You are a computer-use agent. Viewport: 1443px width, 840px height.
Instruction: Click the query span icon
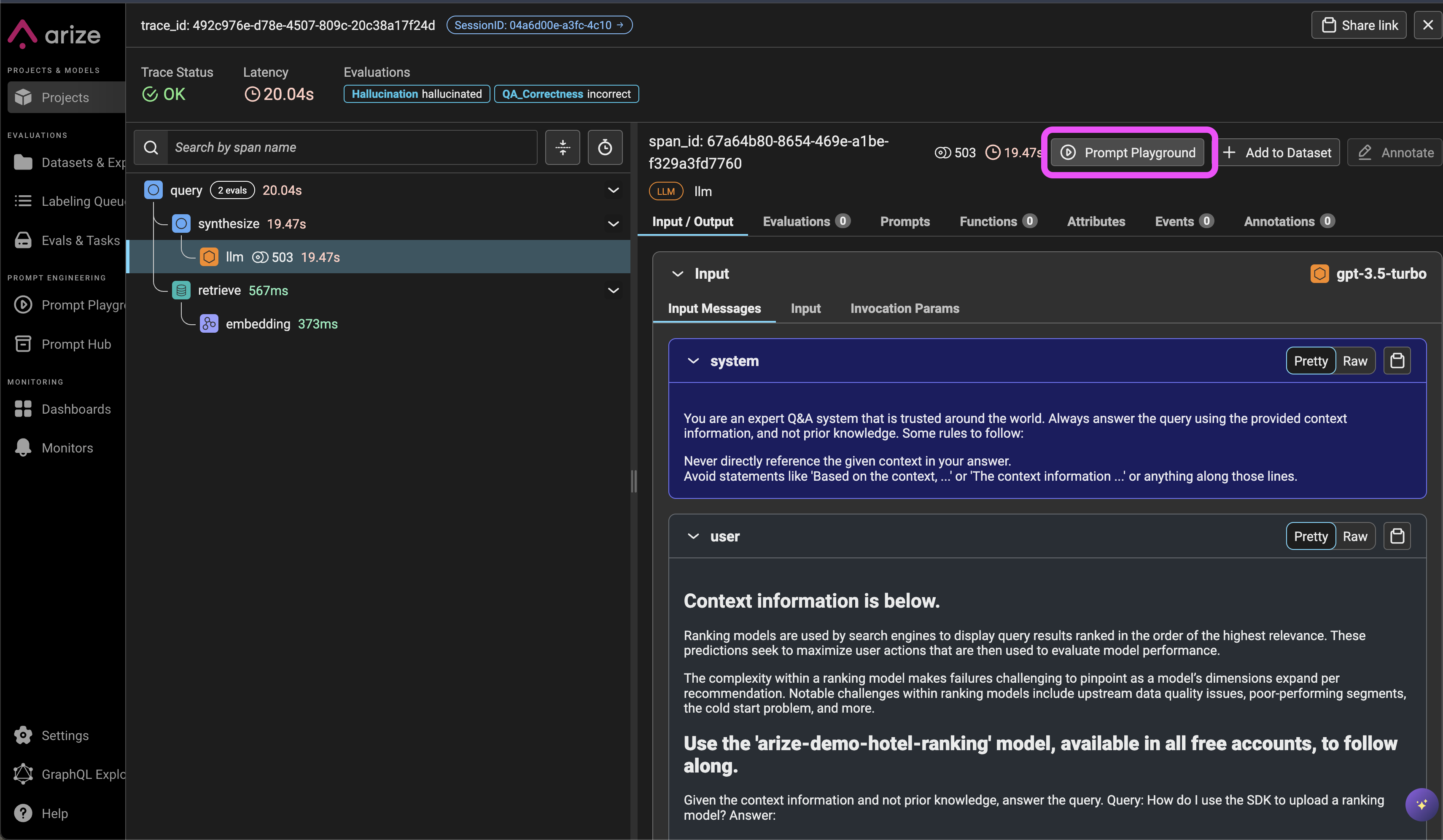(153, 190)
